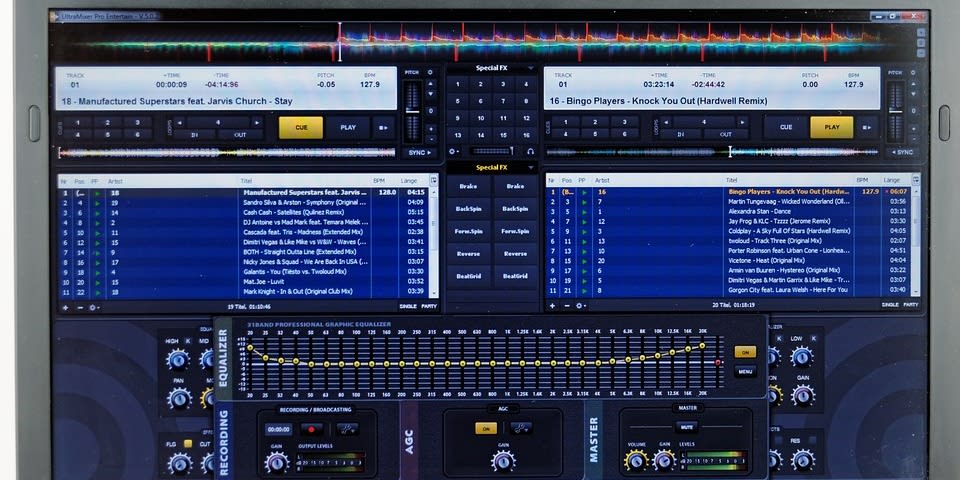The width and height of the screenshot is (960, 480).
Task: Trigger left Brake effect button
Action: 468,187
